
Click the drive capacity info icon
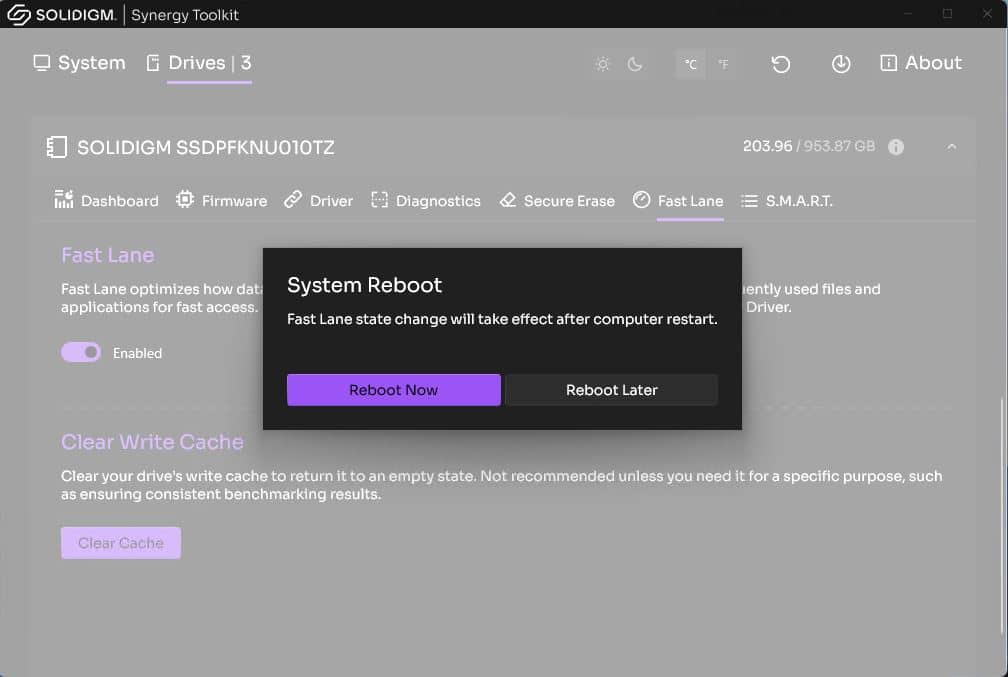point(896,147)
